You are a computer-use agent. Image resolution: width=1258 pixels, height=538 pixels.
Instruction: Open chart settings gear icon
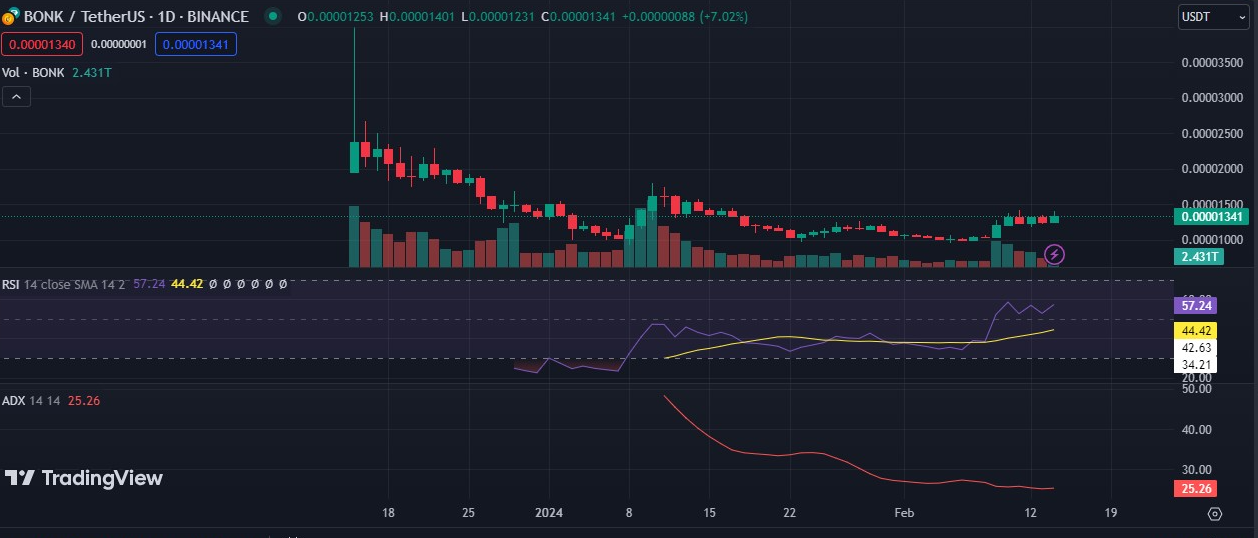point(1215,513)
